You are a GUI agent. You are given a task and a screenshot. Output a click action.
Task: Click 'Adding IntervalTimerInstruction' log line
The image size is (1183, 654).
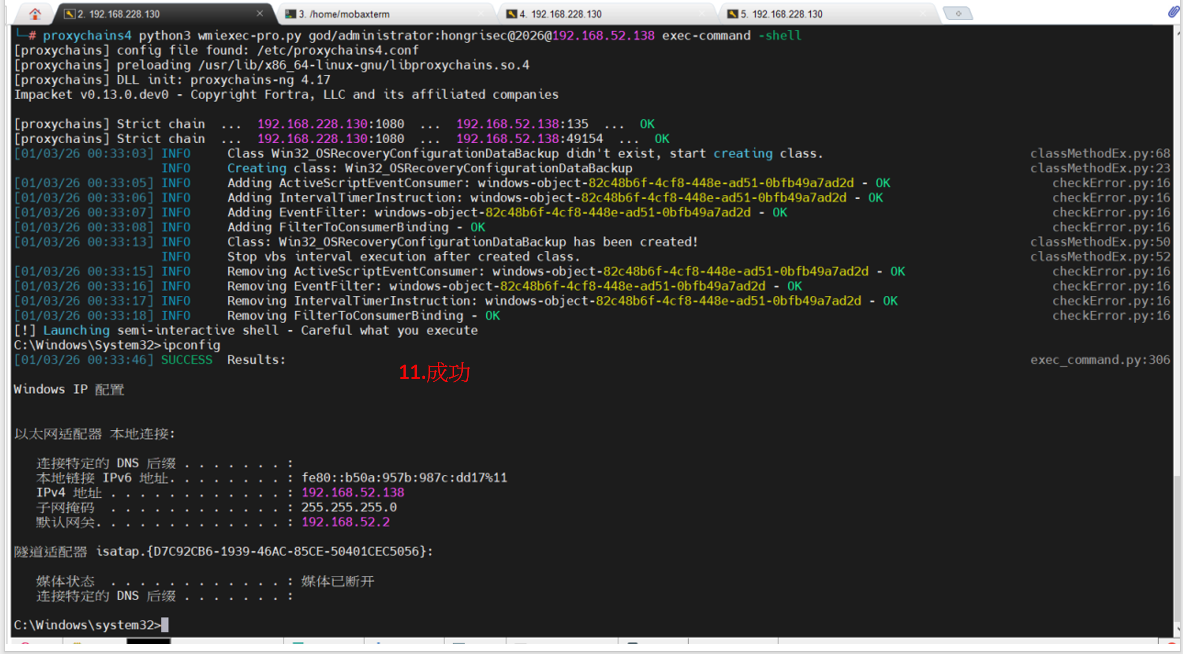pos(555,198)
